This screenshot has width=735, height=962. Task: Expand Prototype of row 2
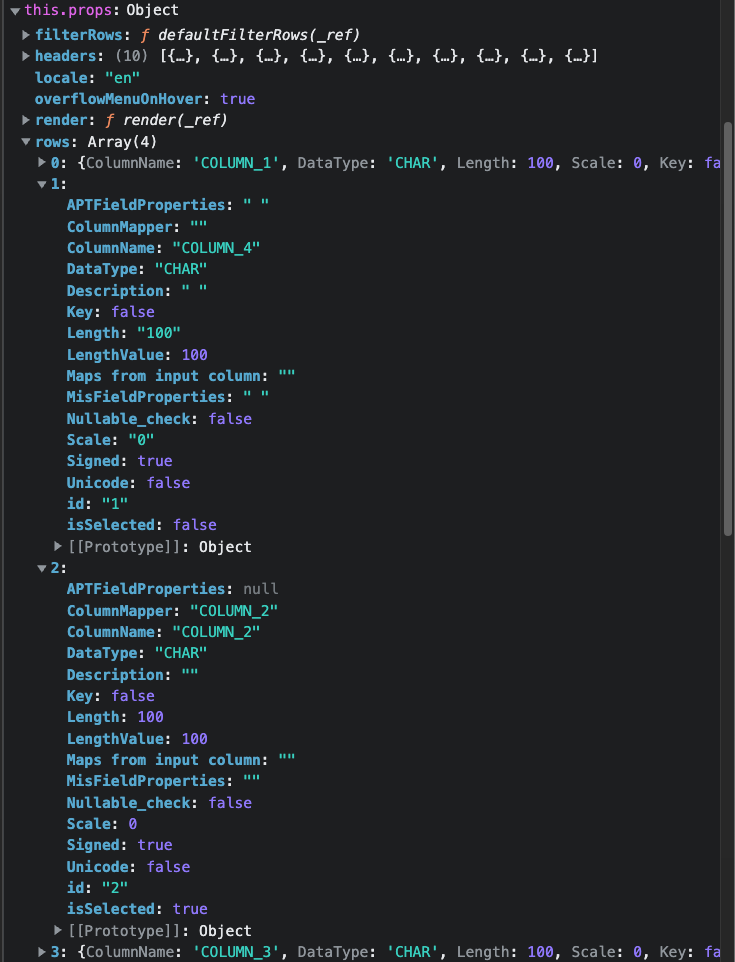58,930
